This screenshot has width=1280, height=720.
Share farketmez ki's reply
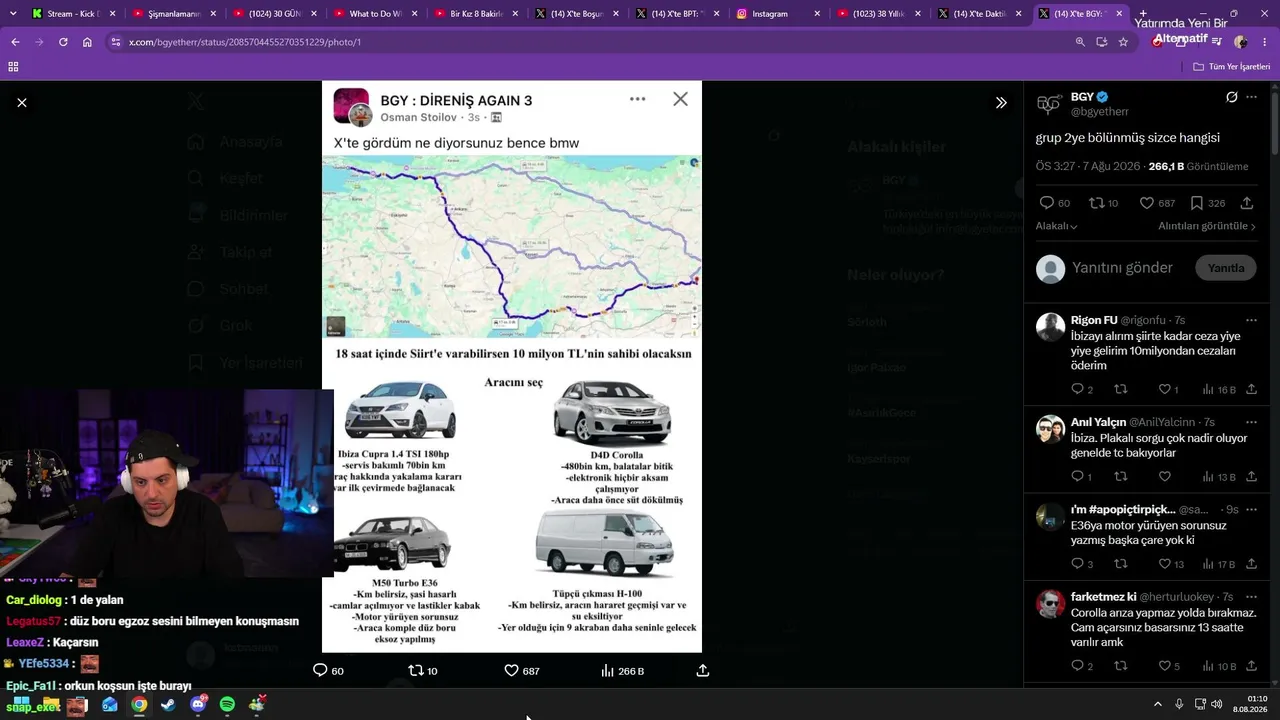(x=1251, y=666)
